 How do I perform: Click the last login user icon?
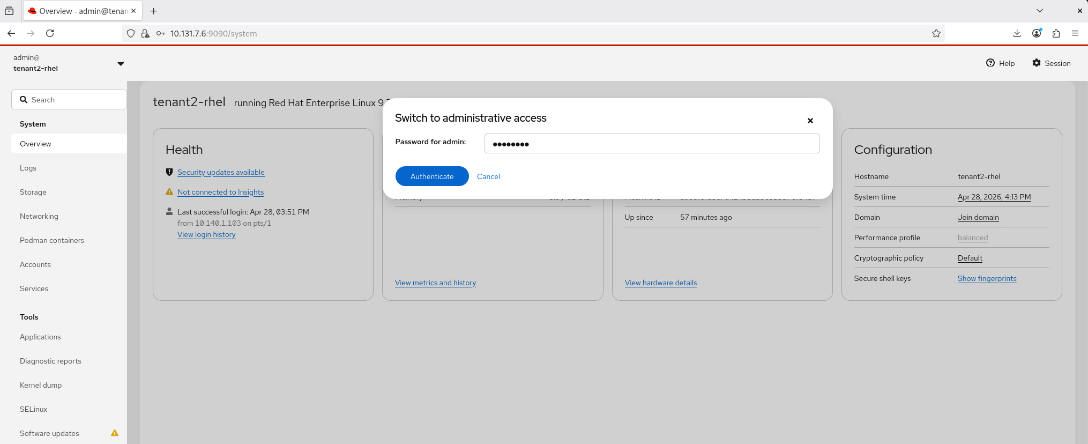coord(169,211)
